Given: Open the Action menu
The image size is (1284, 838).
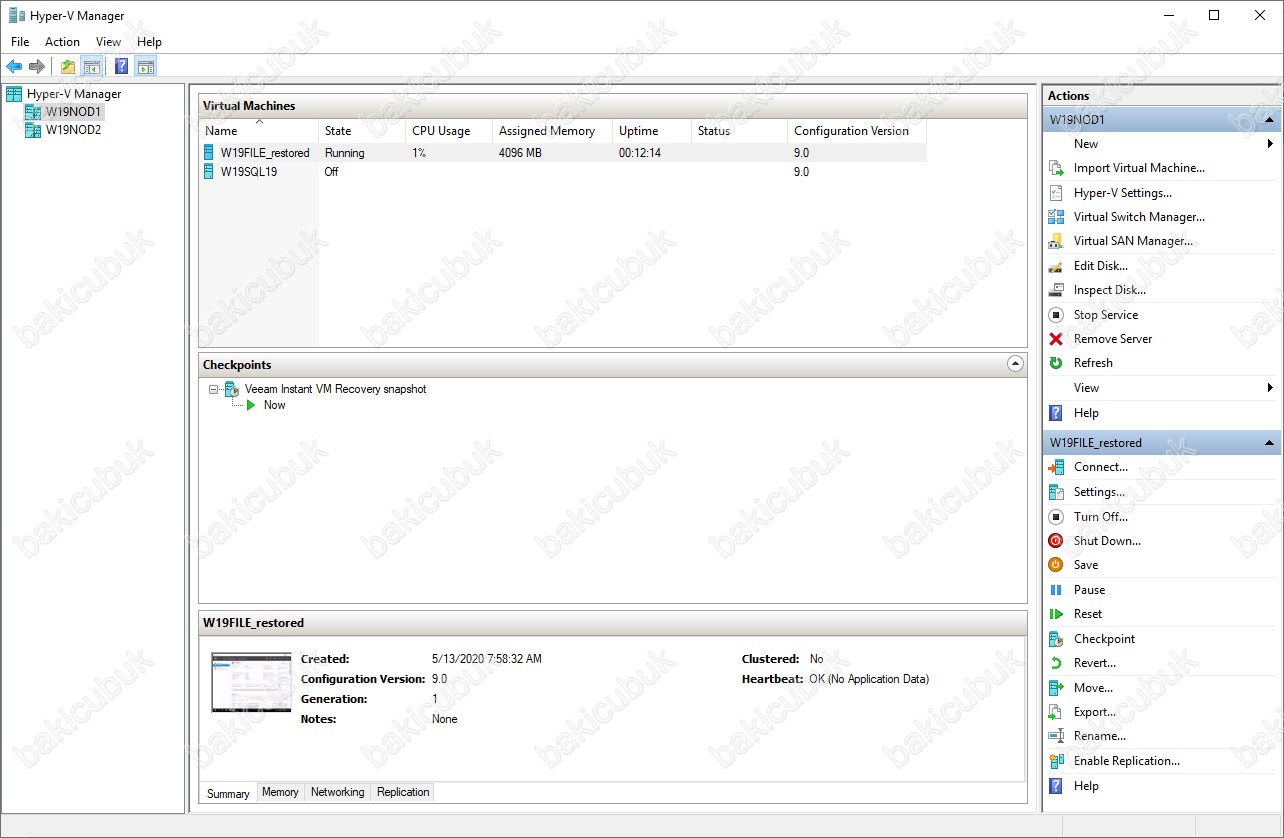Looking at the screenshot, I should pos(62,42).
